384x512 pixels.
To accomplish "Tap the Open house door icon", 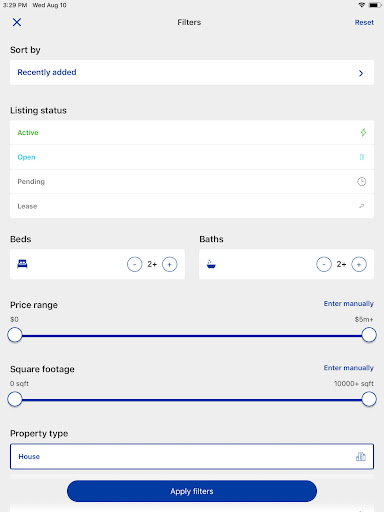I will (362, 157).
